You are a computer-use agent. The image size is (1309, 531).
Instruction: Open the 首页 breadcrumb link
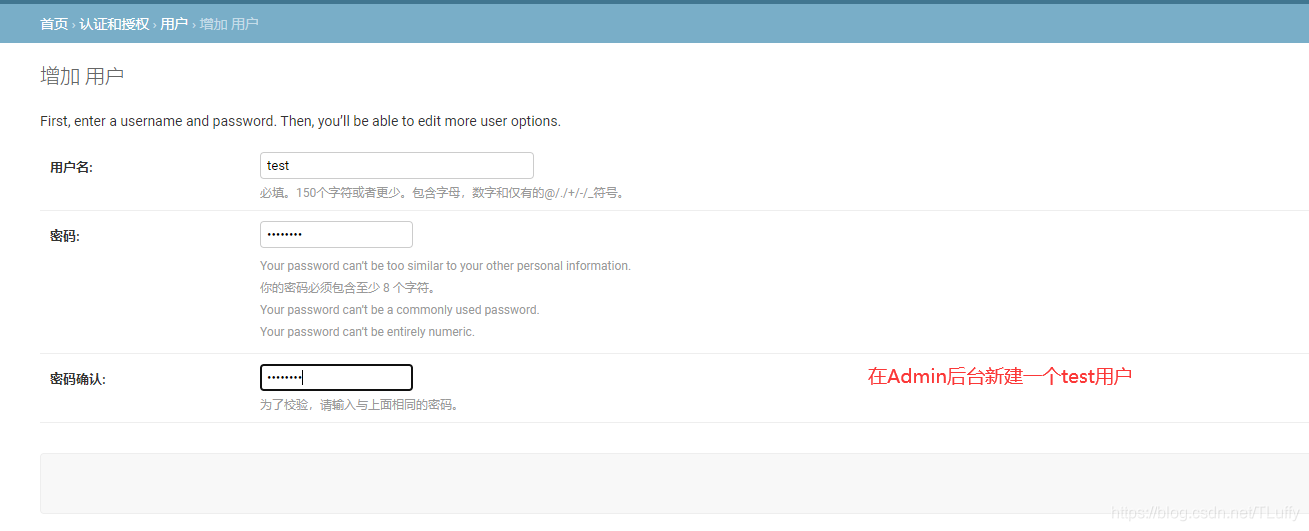pos(54,23)
